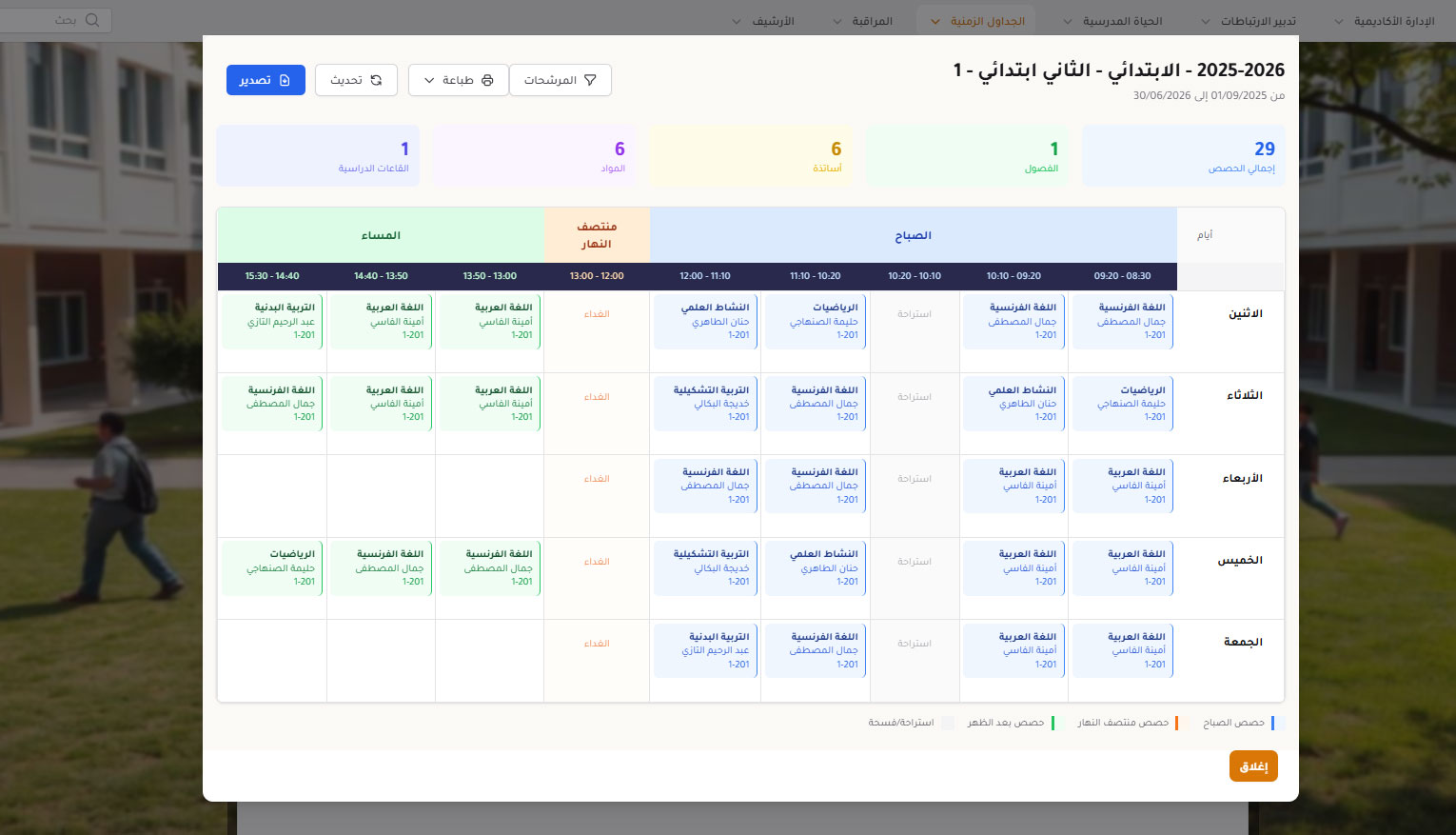Click the blue حصص الصباح legend swatch
The image size is (1456, 835).
click(x=1278, y=723)
